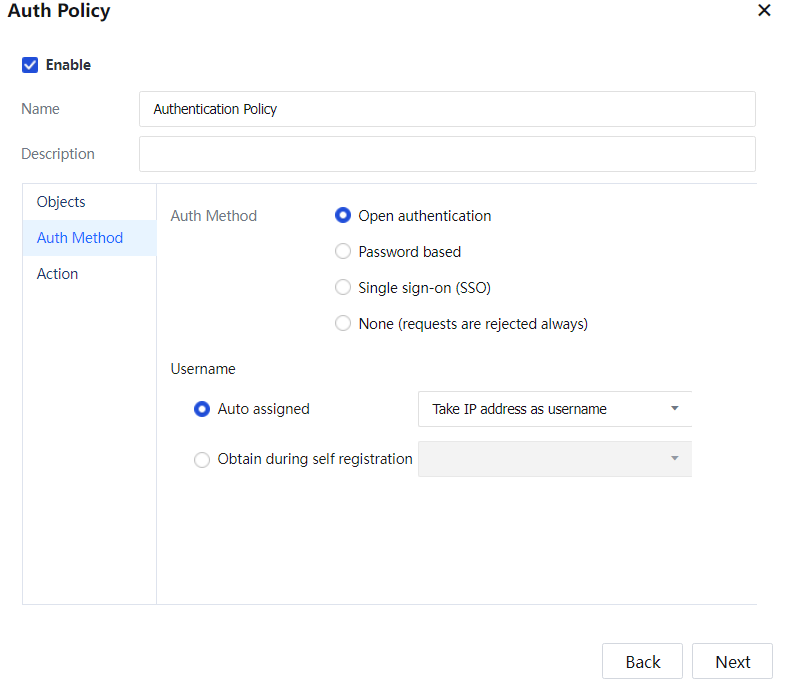Select the Auth Method tab
The width and height of the screenshot is (787, 685).
pos(80,238)
